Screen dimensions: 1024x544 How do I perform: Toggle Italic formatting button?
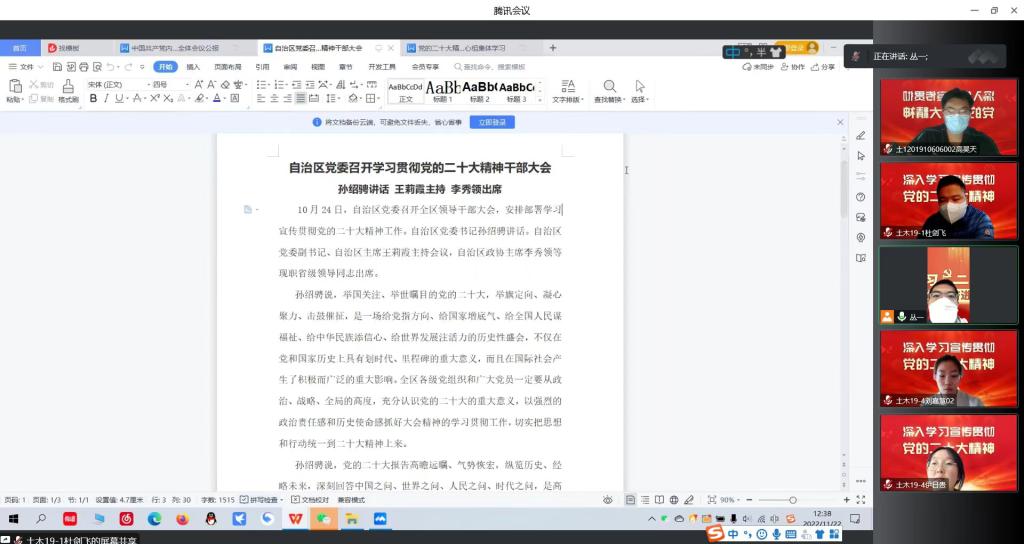(x=106, y=99)
